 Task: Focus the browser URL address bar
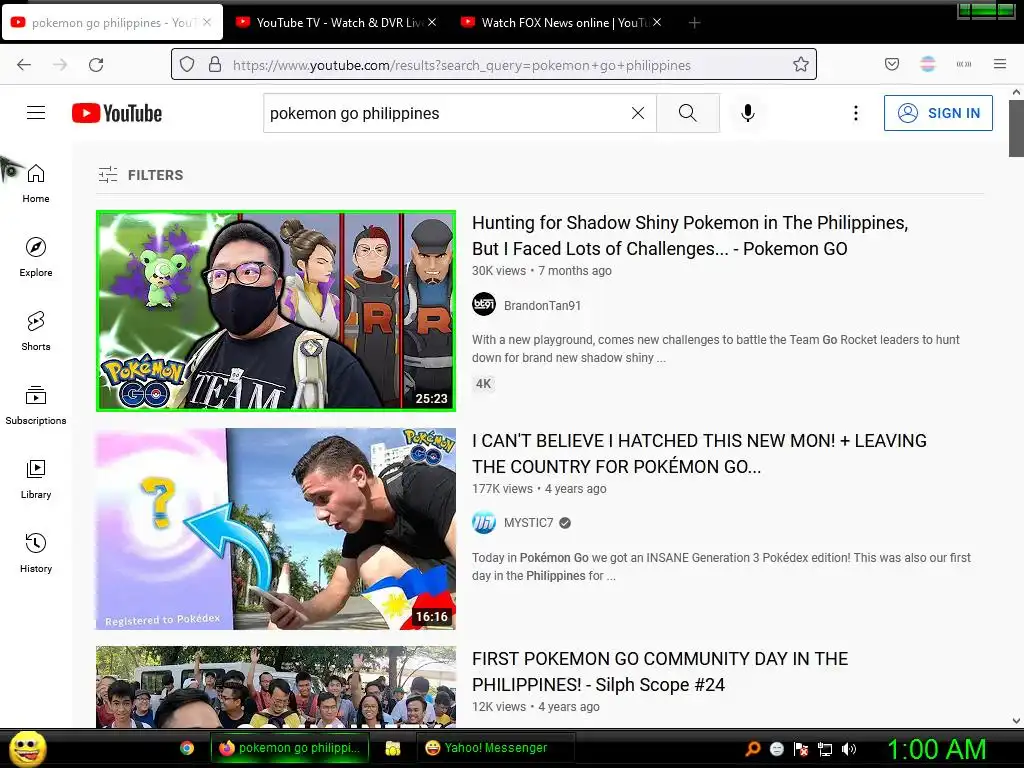[x=494, y=65]
